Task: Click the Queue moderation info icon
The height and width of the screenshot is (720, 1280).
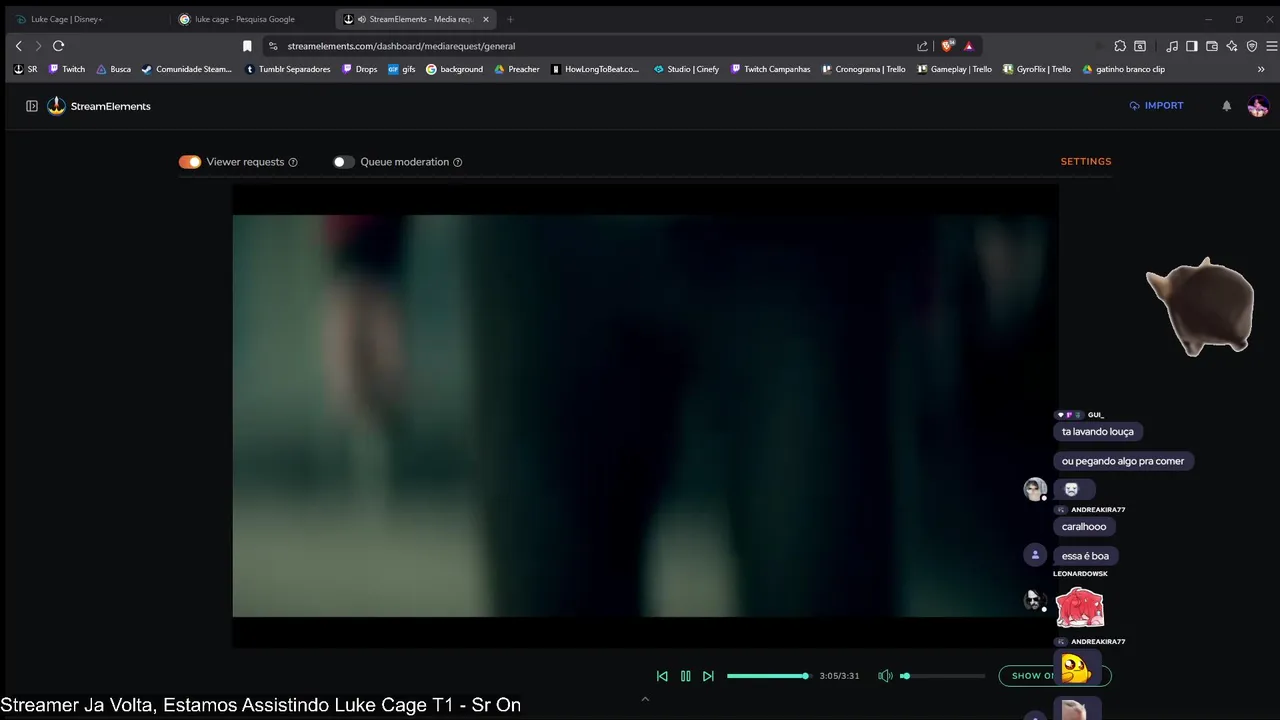Action: coord(458,162)
